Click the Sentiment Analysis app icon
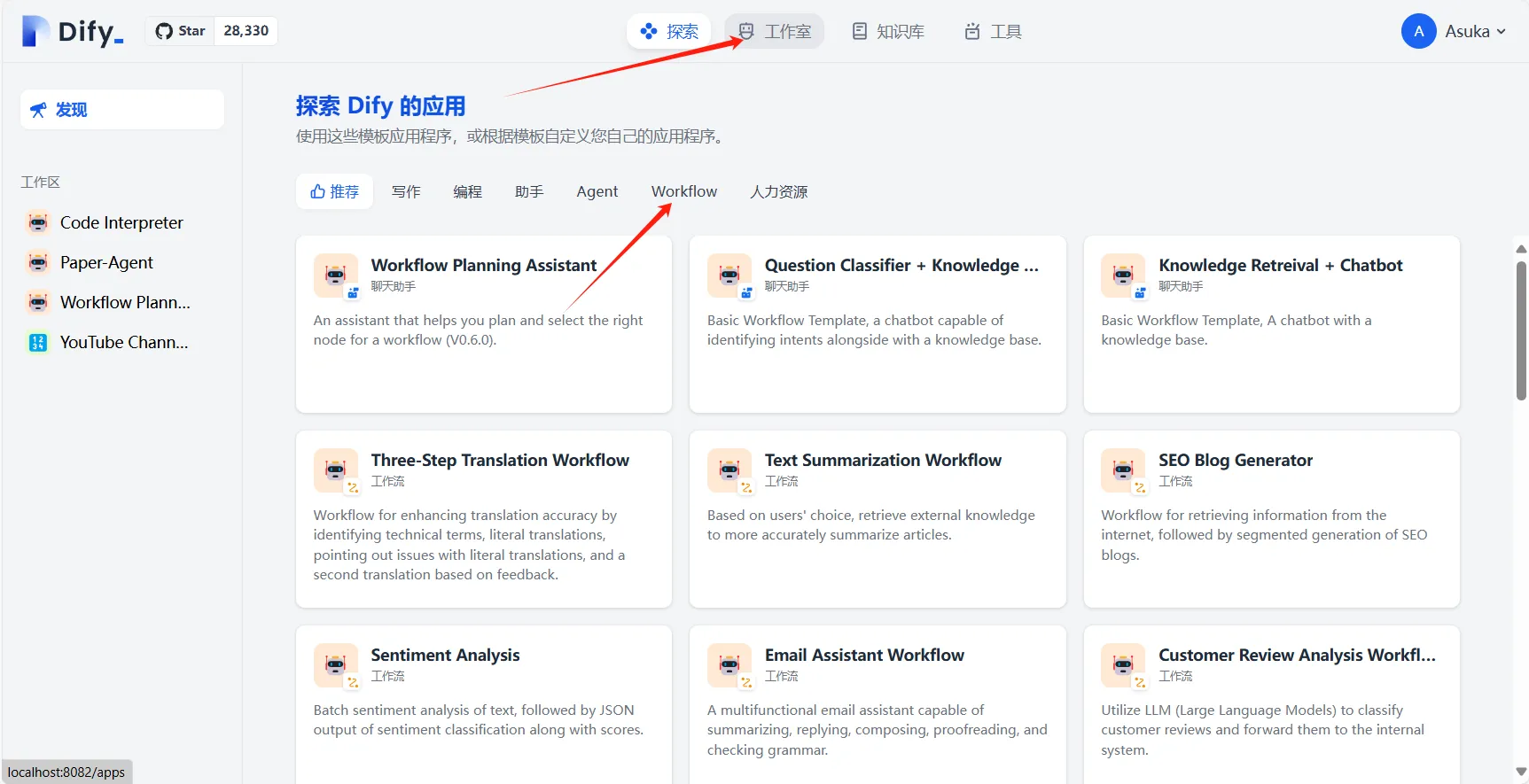 tap(336, 665)
